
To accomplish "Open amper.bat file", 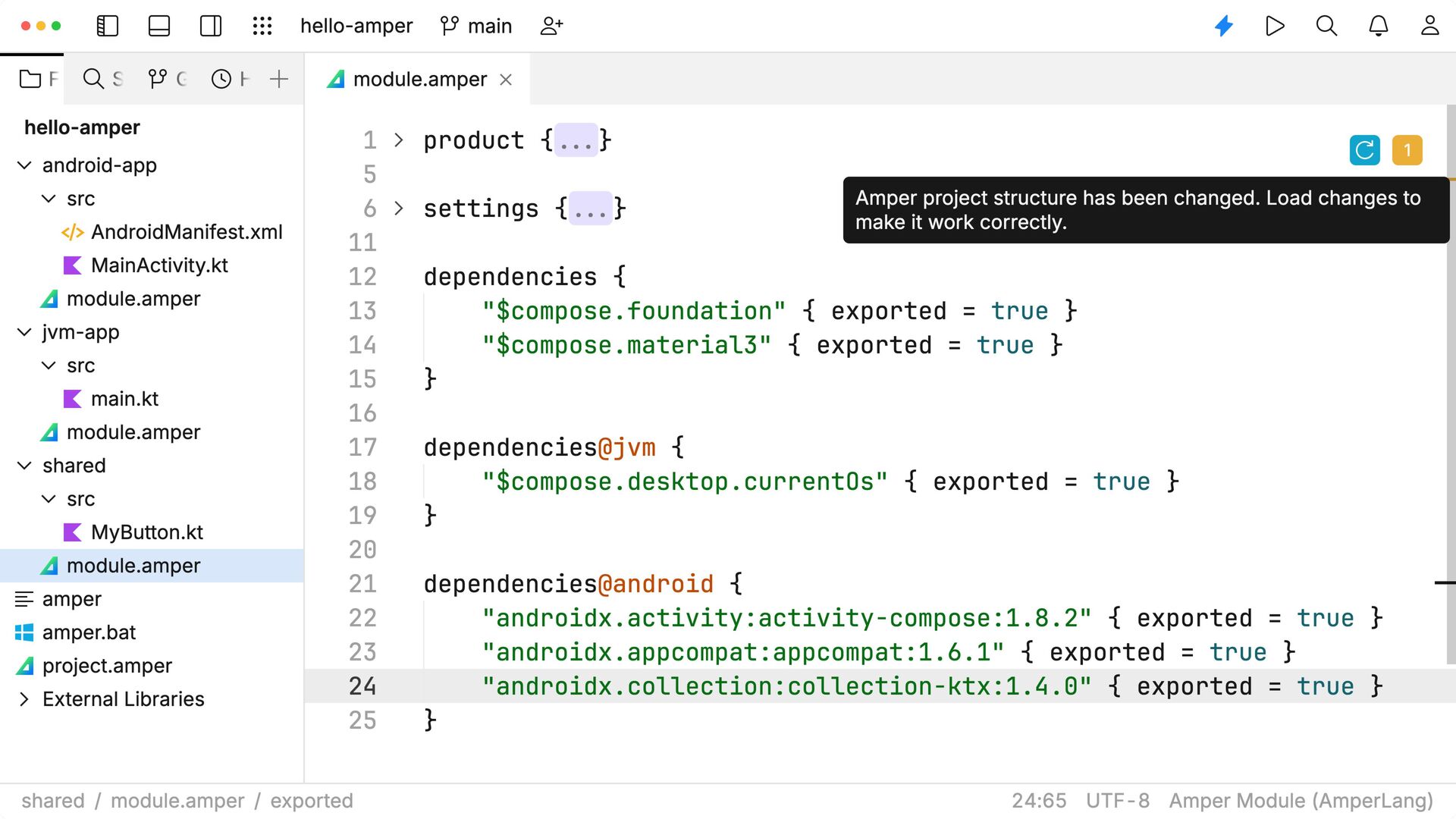I will (89, 632).
